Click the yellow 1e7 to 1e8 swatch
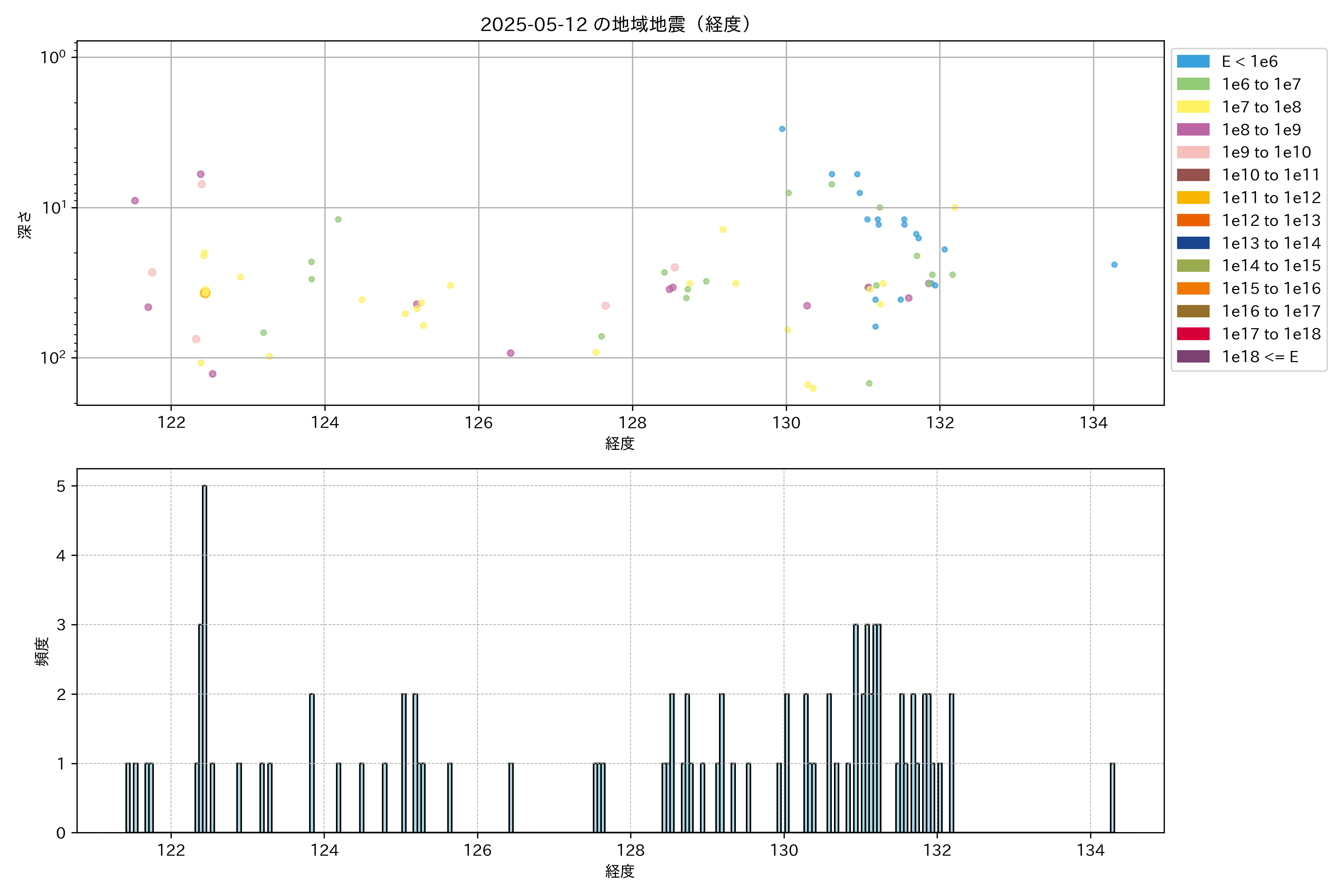 coord(1192,107)
